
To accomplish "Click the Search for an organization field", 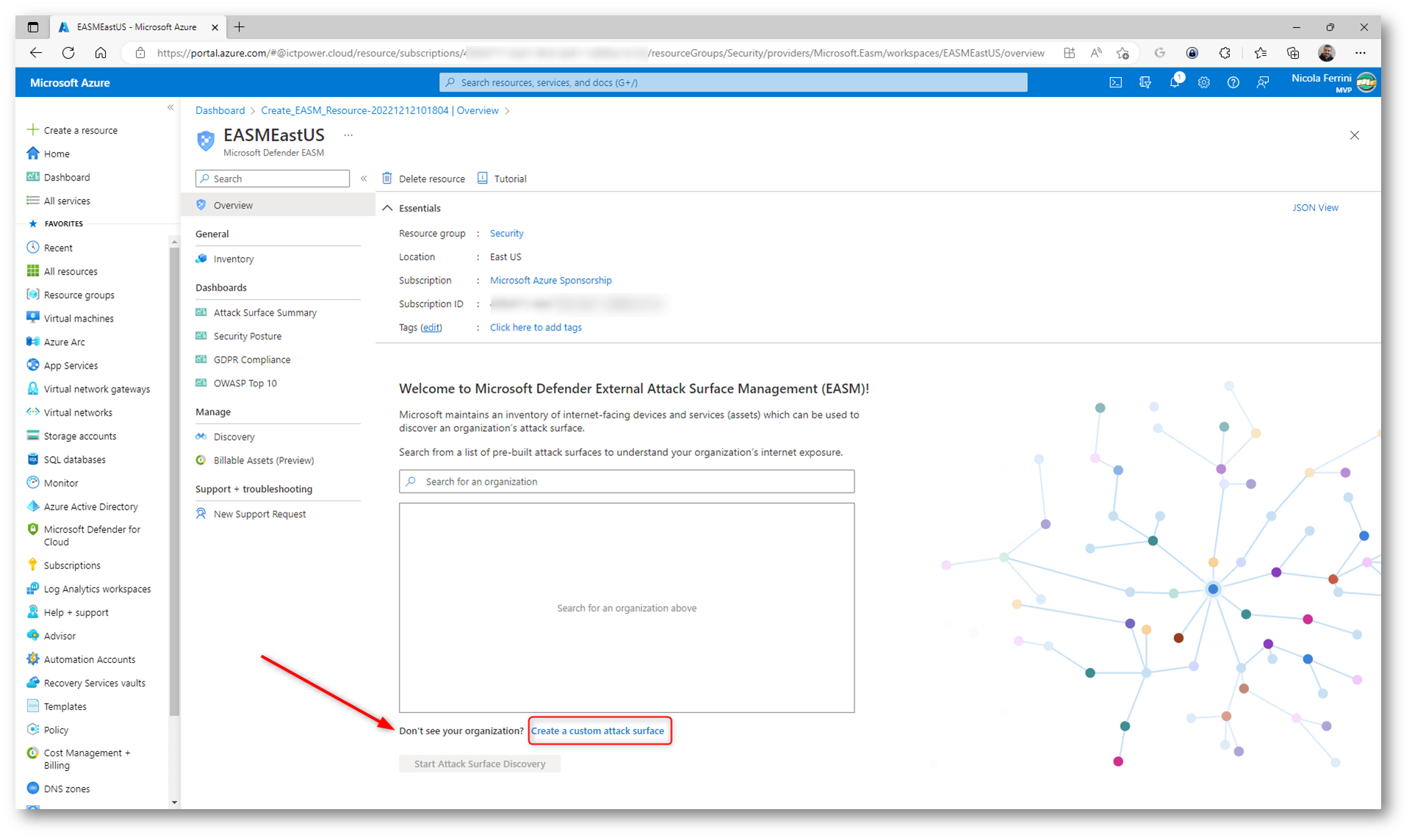I will pos(627,482).
